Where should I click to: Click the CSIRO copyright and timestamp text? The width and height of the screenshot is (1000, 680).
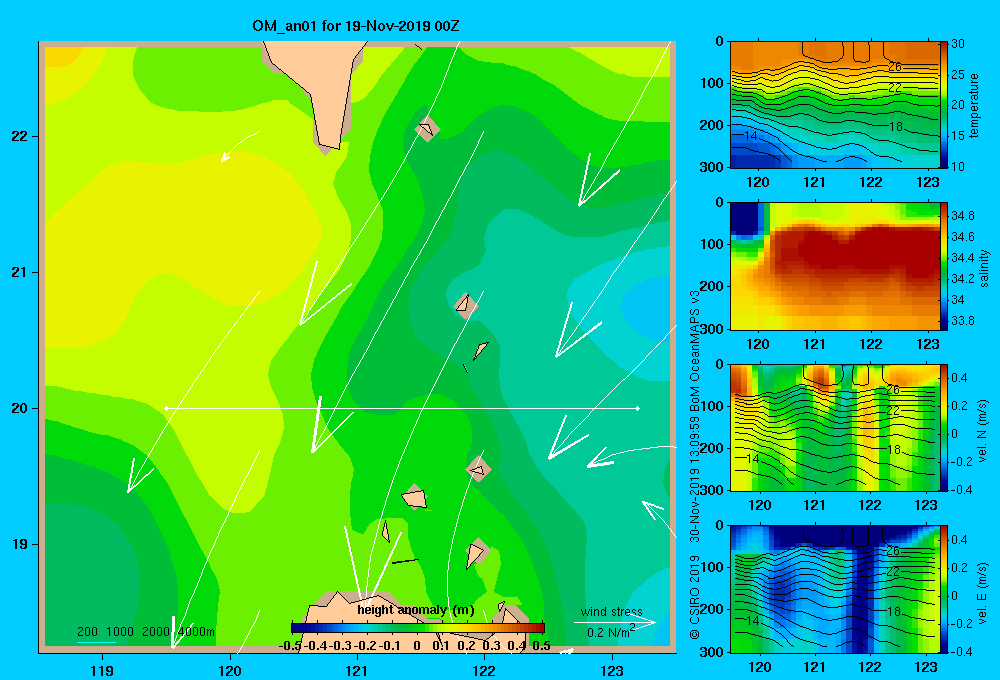tap(695, 465)
